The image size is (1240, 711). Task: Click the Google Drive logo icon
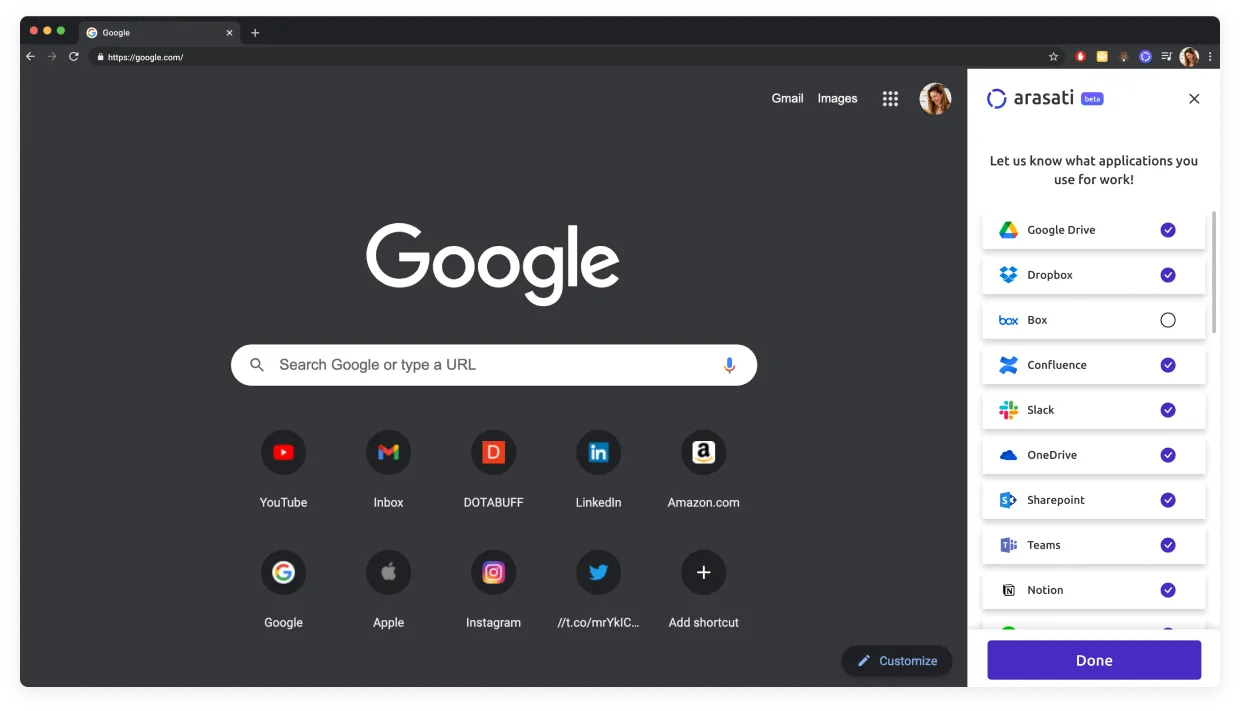[1008, 230]
